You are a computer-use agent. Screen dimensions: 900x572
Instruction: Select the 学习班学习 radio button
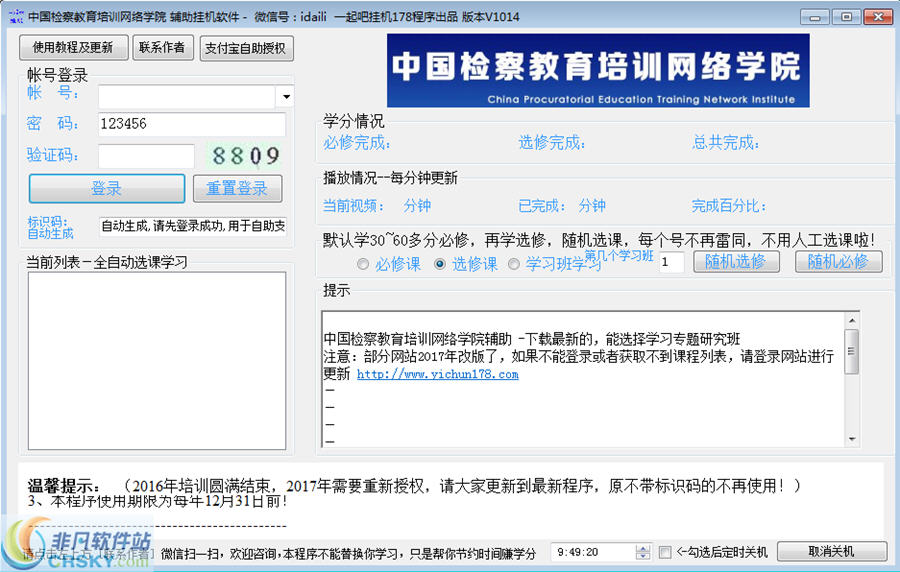tap(514, 264)
